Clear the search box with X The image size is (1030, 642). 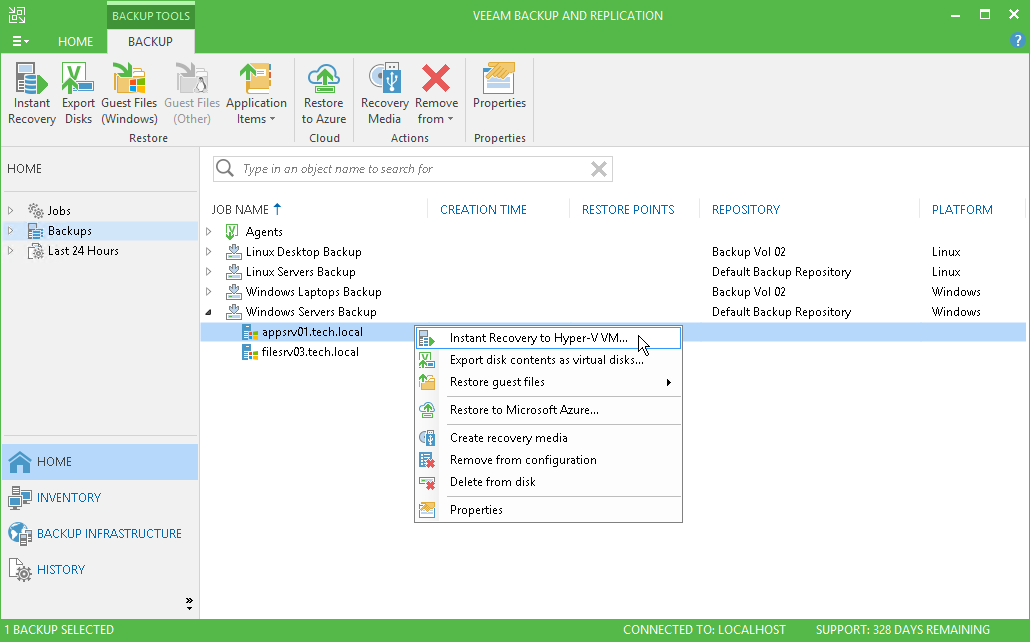point(598,169)
